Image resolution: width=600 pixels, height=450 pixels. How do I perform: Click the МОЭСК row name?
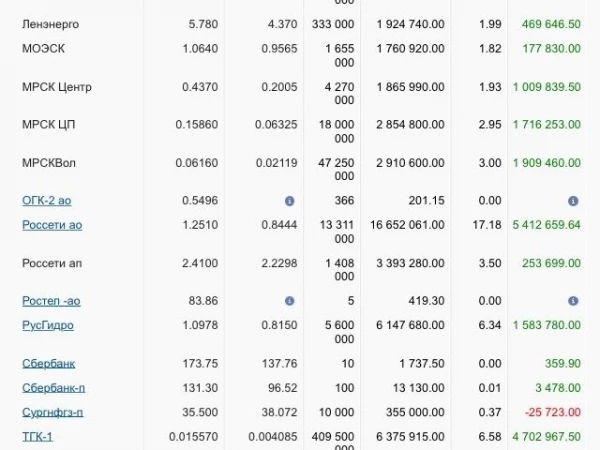coord(44,49)
